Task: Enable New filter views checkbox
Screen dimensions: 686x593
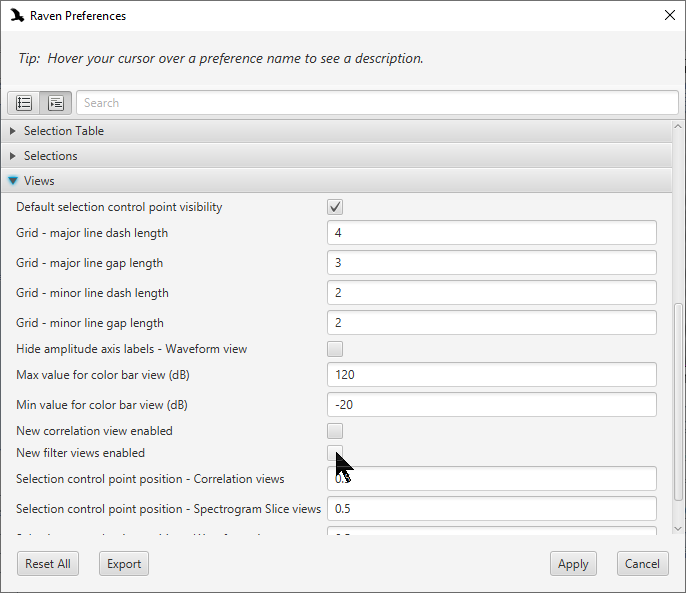Action: coord(335,453)
